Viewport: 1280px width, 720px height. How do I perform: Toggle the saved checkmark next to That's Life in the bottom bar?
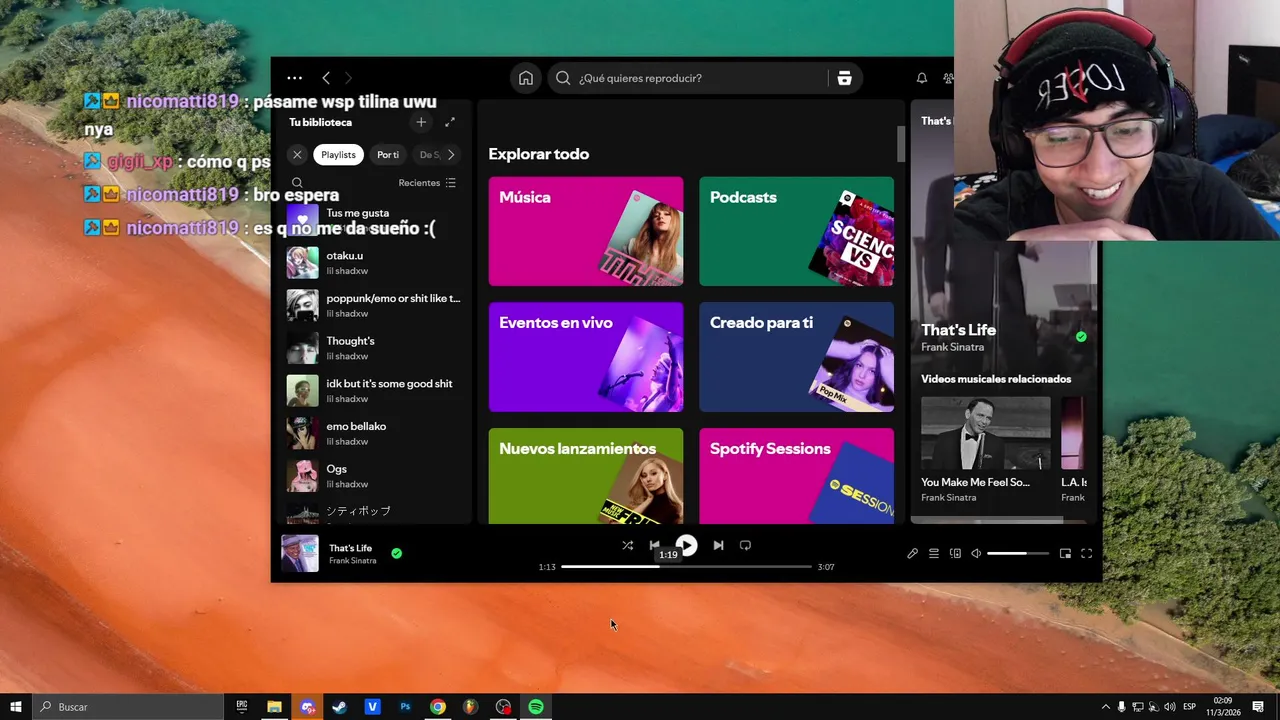[397, 553]
